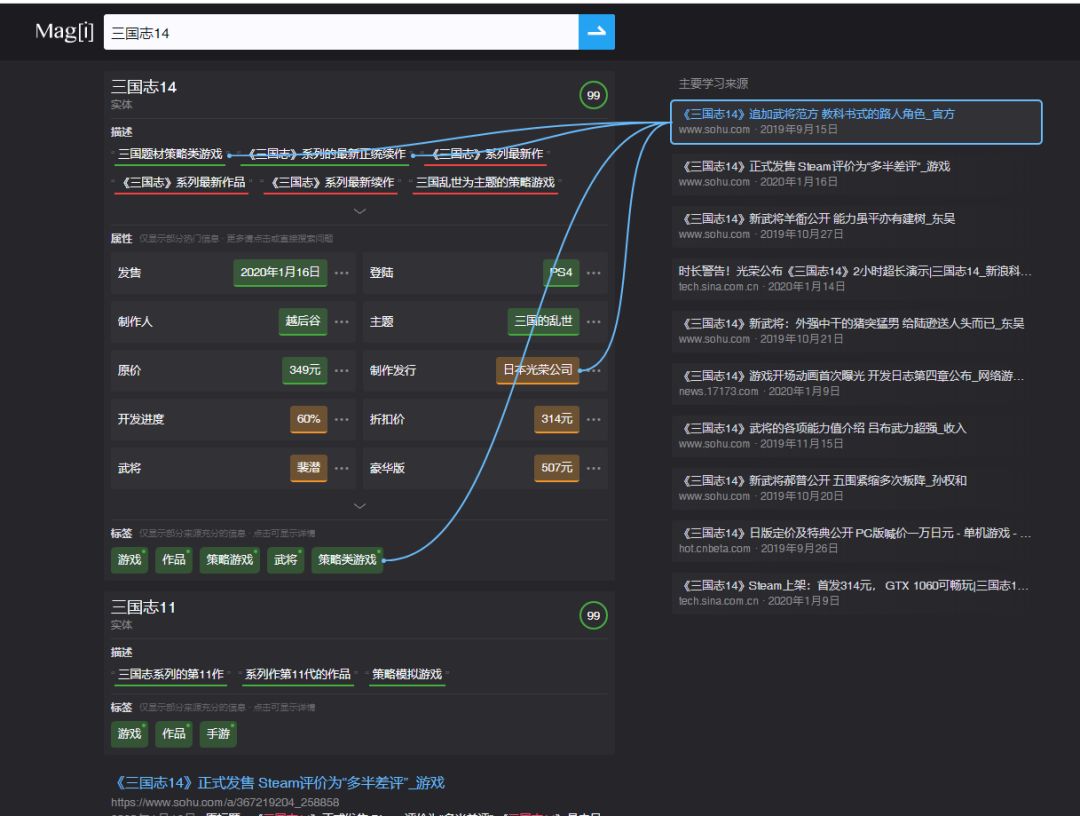Click the 60% development progress value
The image size is (1080, 816).
click(x=309, y=419)
